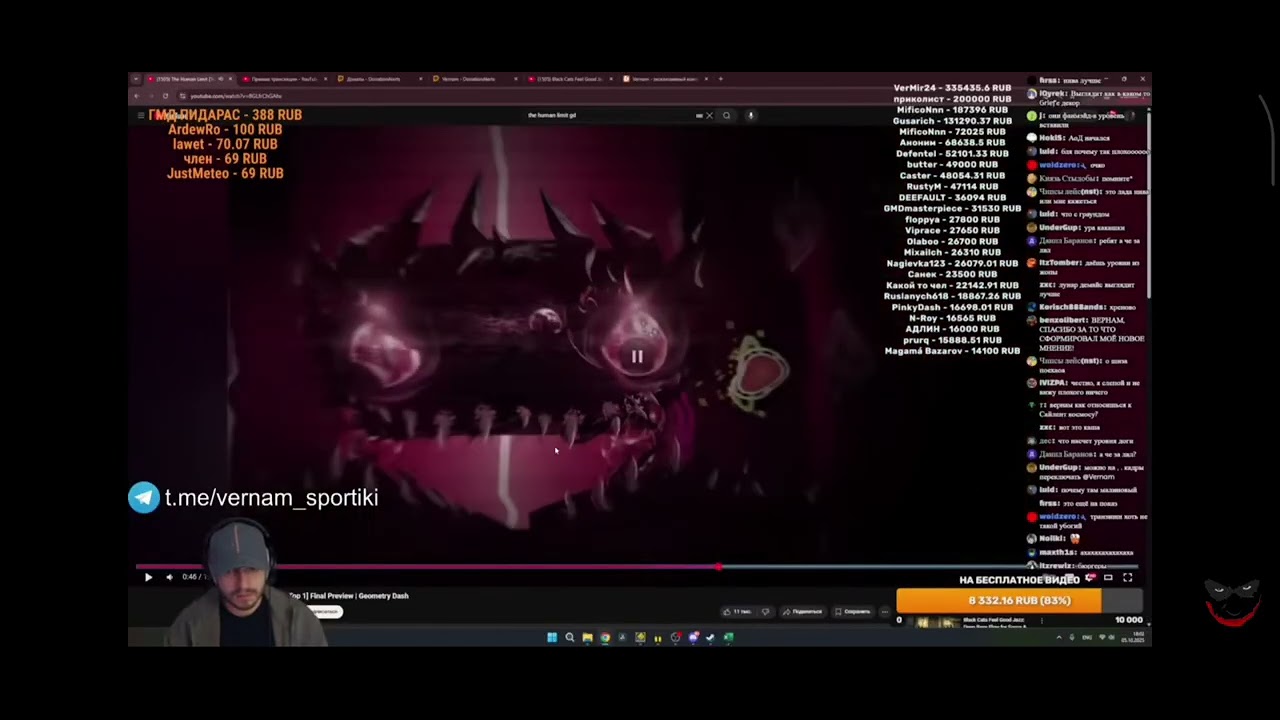
Task: Show hidden system tray icons chevron
Action: 1059,637
